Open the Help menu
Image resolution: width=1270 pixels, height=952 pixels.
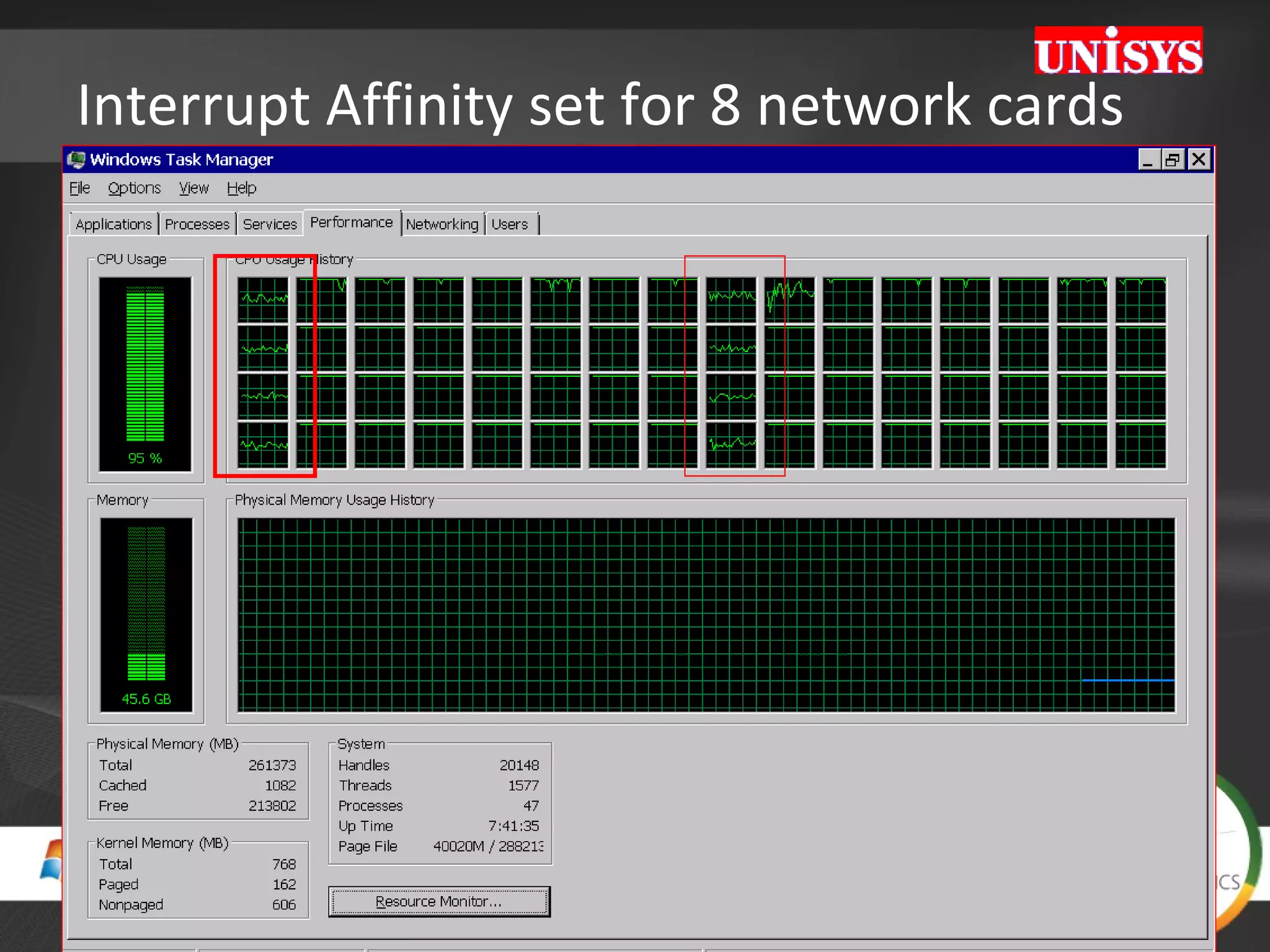point(241,188)
